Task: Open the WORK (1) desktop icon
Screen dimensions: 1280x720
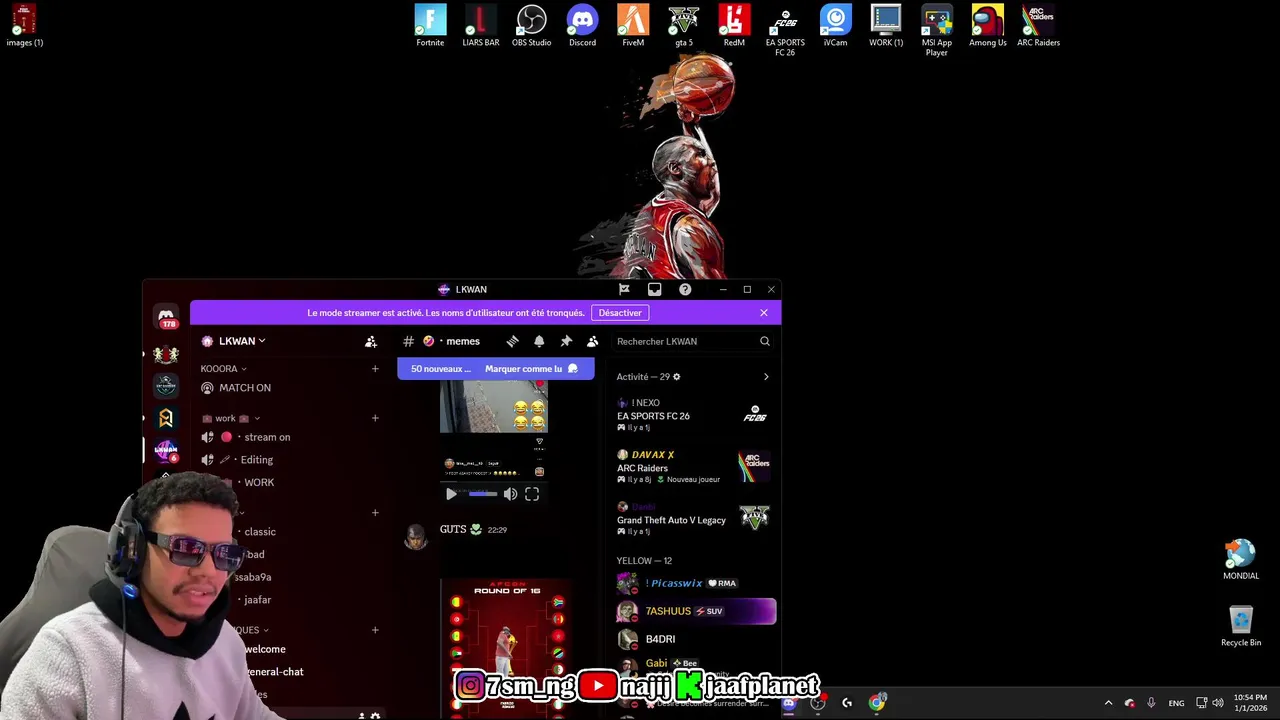Action: pyautogui.click(x=886, y=26)
